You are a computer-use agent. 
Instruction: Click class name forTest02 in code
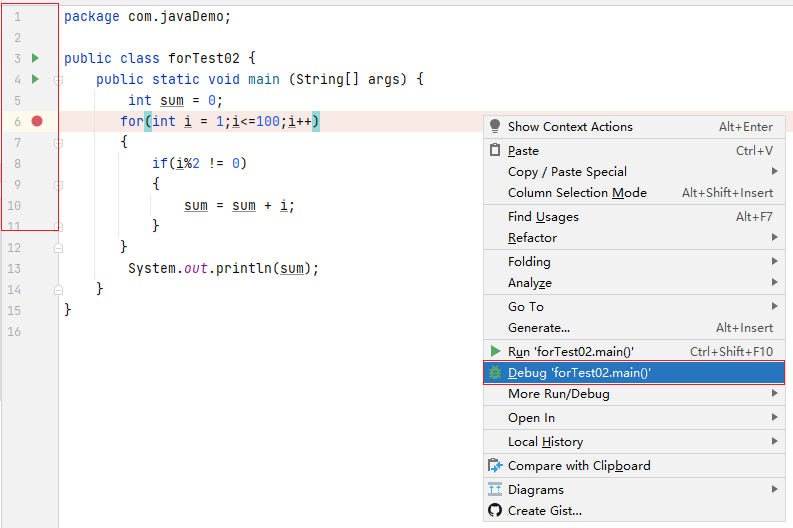(204, 58)
